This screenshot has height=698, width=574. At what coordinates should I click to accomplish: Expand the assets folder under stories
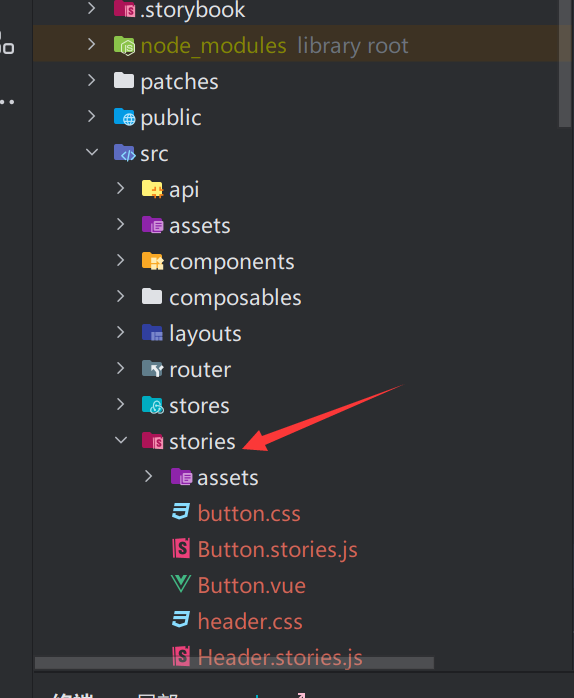coord(149,476)
